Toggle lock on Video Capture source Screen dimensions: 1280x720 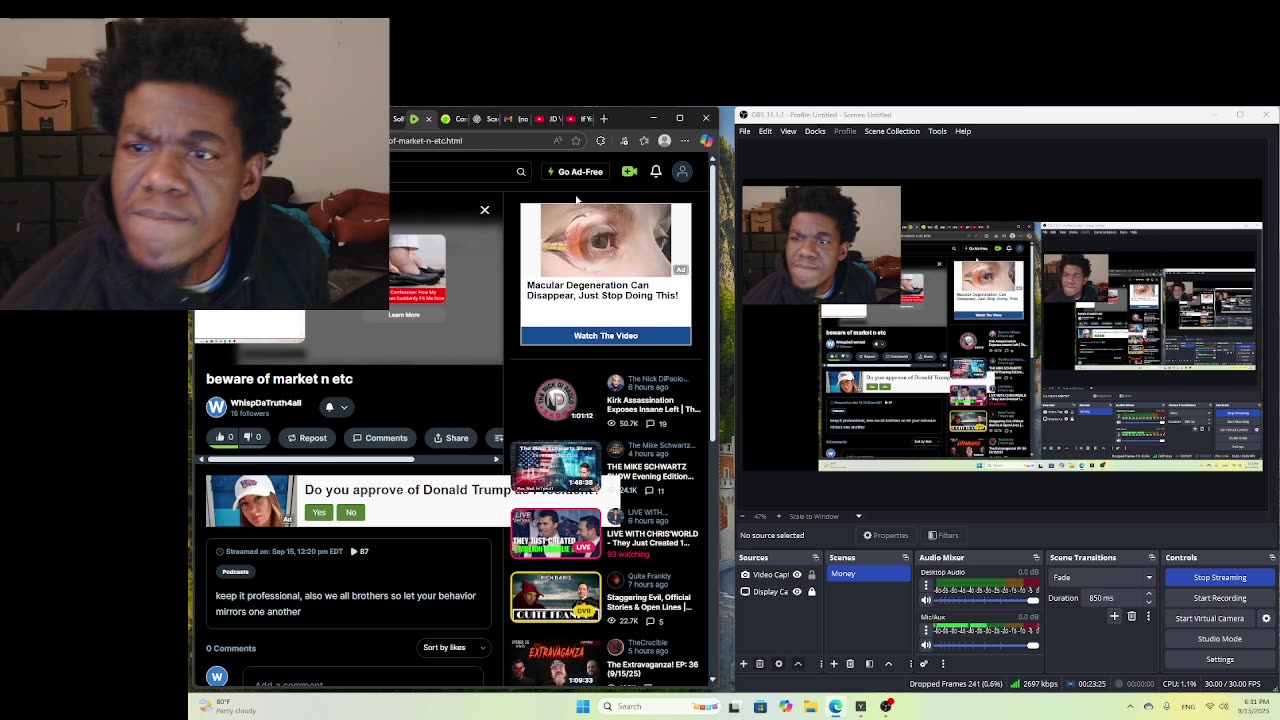coord(812,575)
